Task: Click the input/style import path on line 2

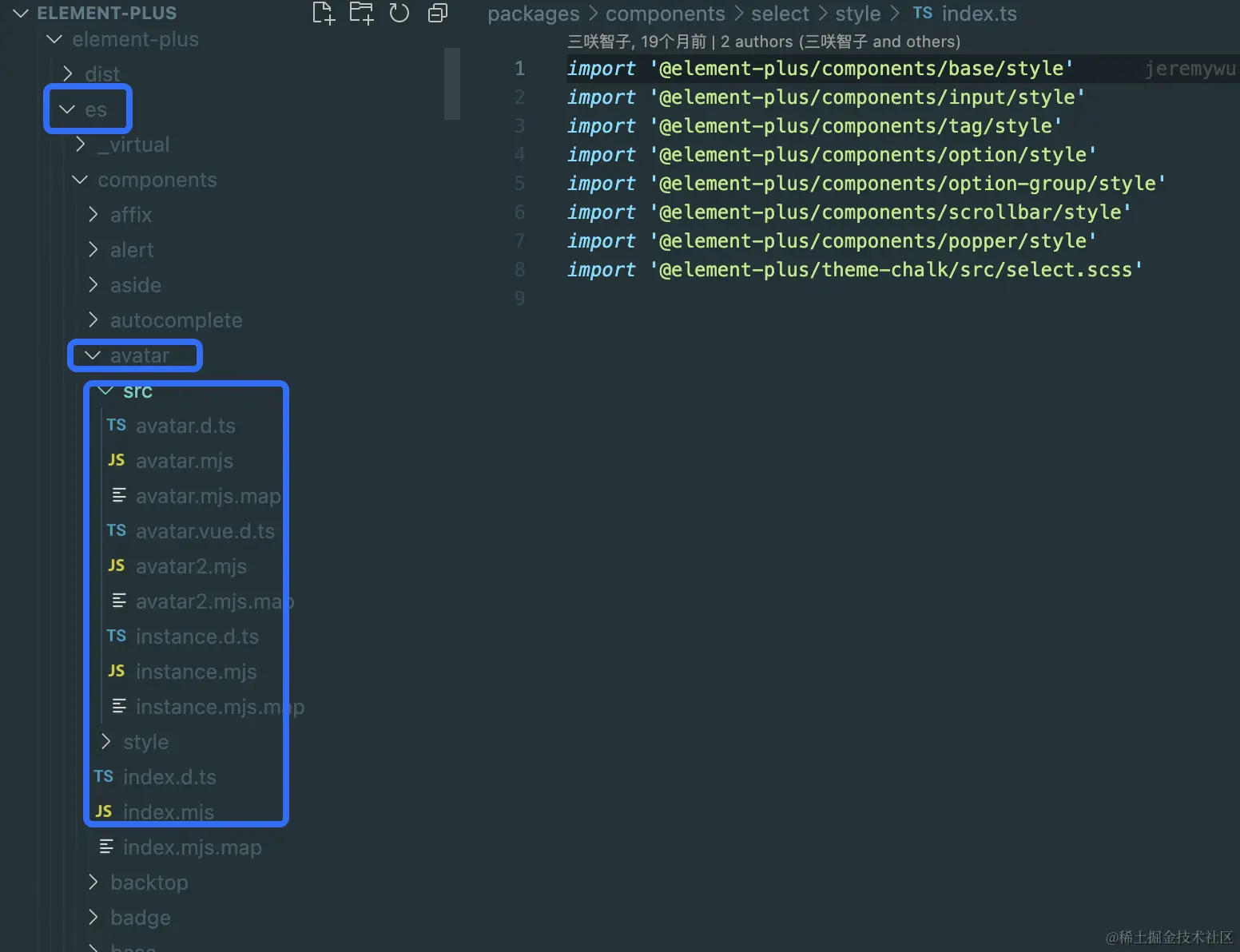Action: coord(867,97)
